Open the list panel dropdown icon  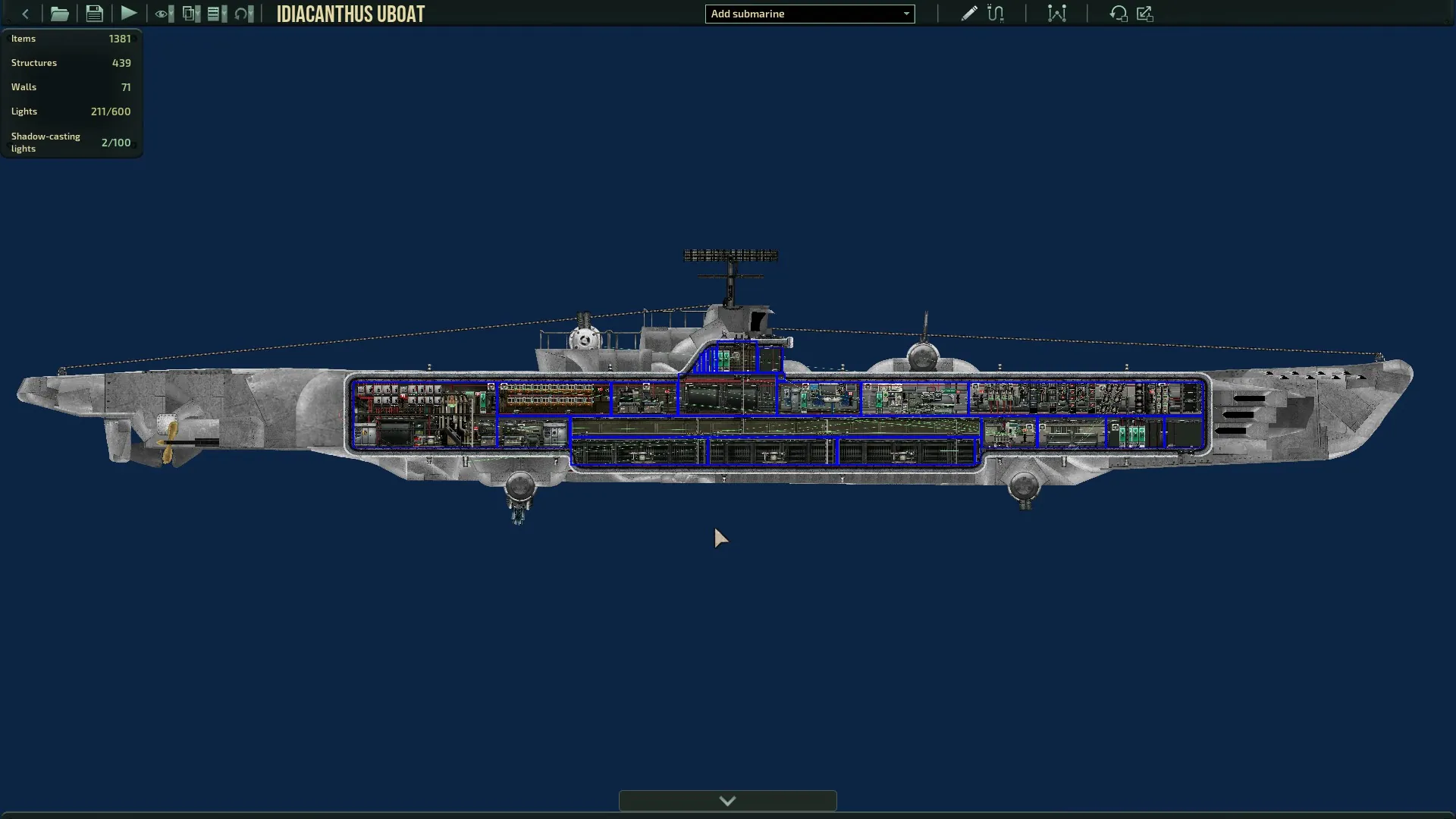click(x=217, y=14)
